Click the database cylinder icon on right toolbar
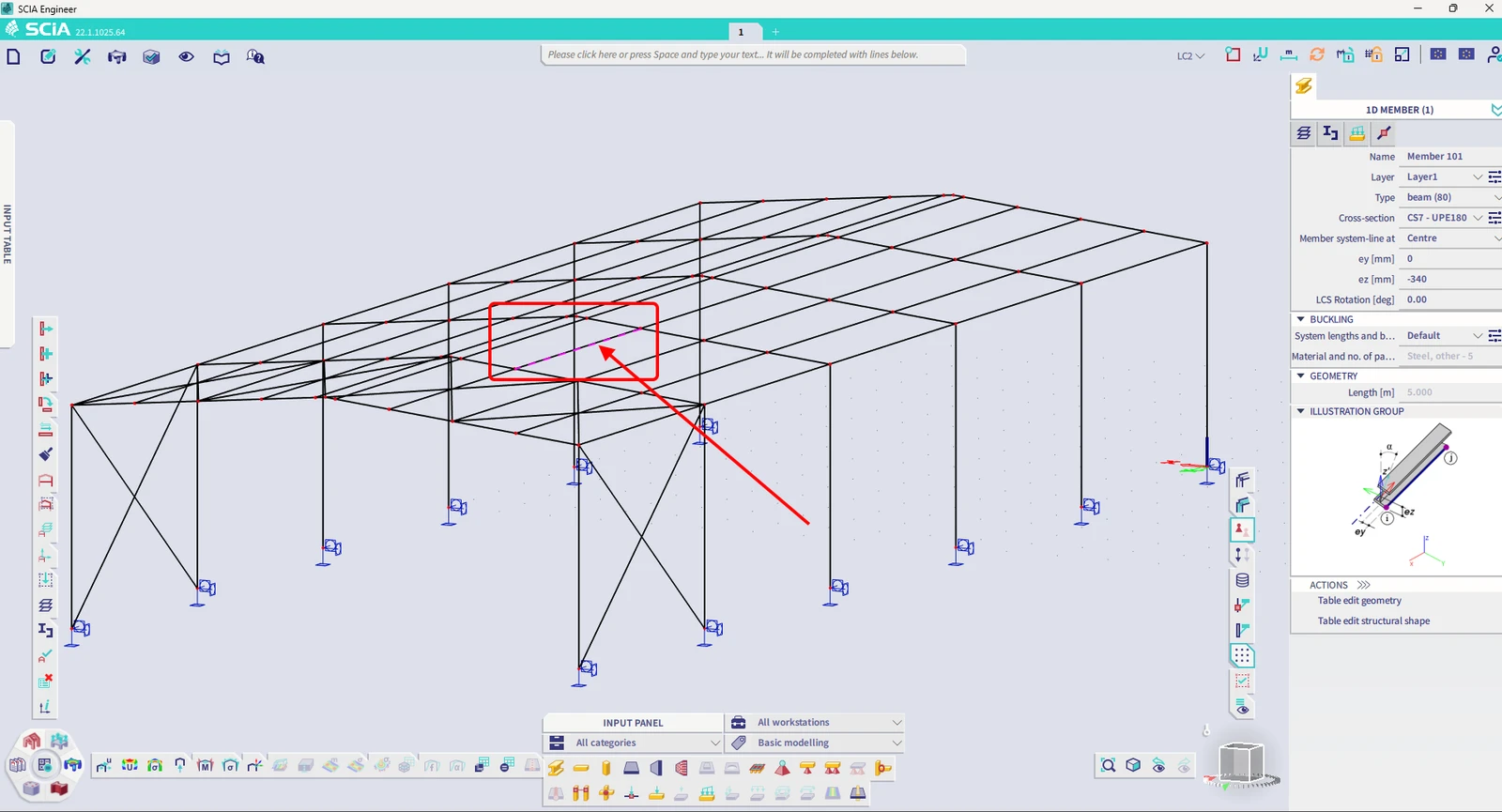This screenshot has height=812, width=1502. (1242, 580)
